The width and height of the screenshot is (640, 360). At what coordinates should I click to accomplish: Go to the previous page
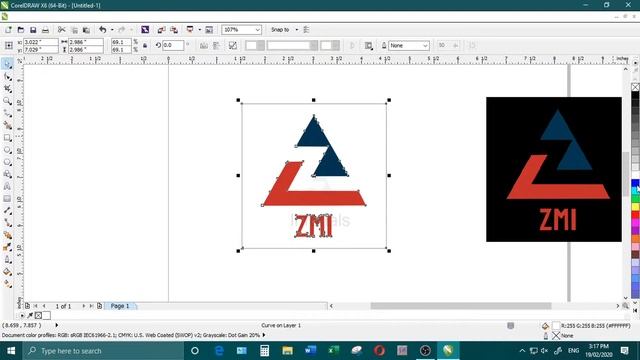point(44,306)
